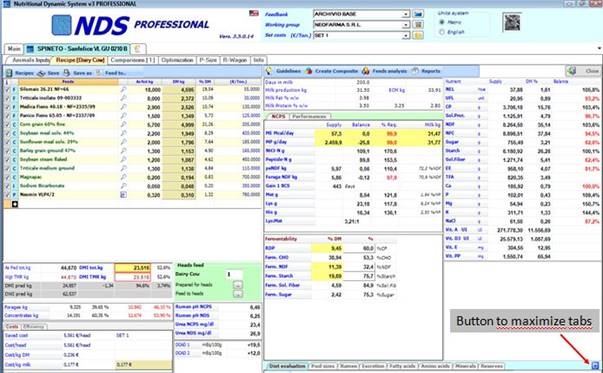Open the P-Size tab
The image size is (603, 373).
208,60
